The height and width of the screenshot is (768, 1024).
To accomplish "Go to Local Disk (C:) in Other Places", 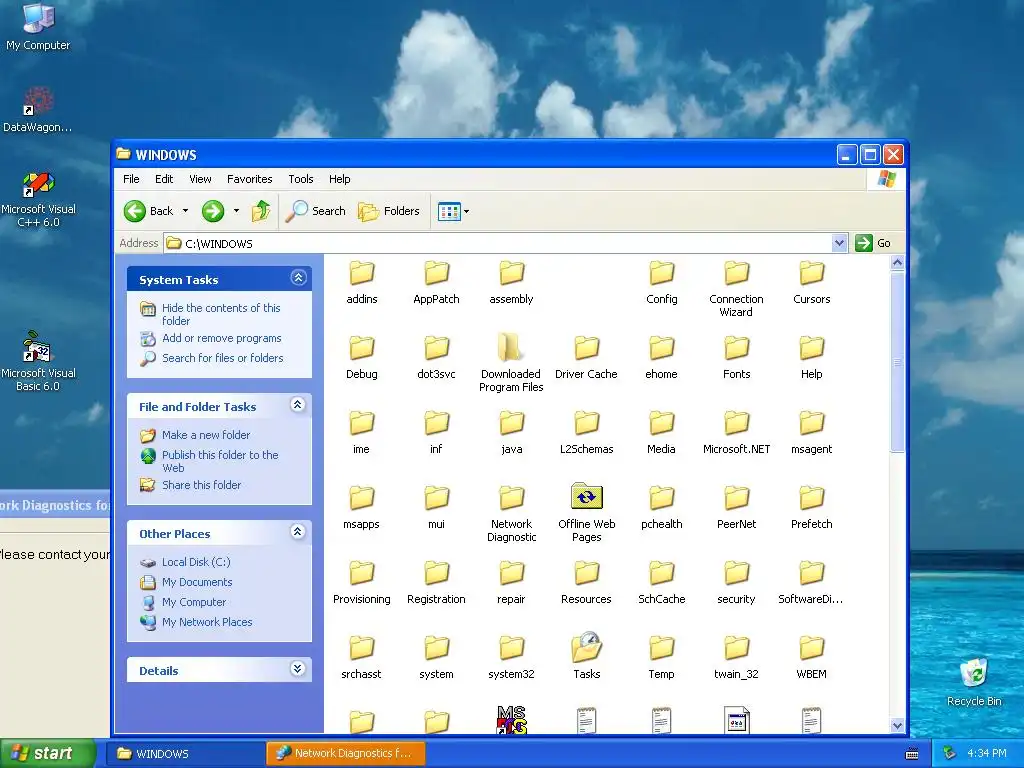I will [x=196, y=562].
